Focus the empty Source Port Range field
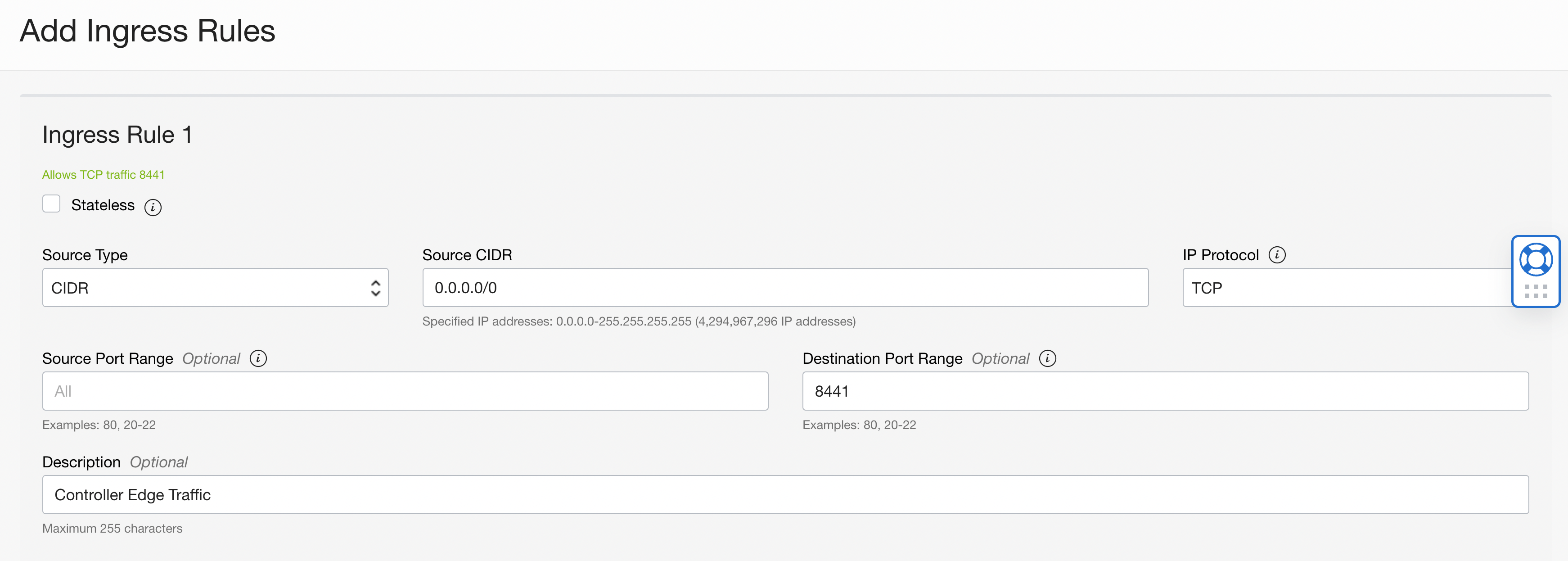Screen dimensions: 1568x561 click(405, 391)
